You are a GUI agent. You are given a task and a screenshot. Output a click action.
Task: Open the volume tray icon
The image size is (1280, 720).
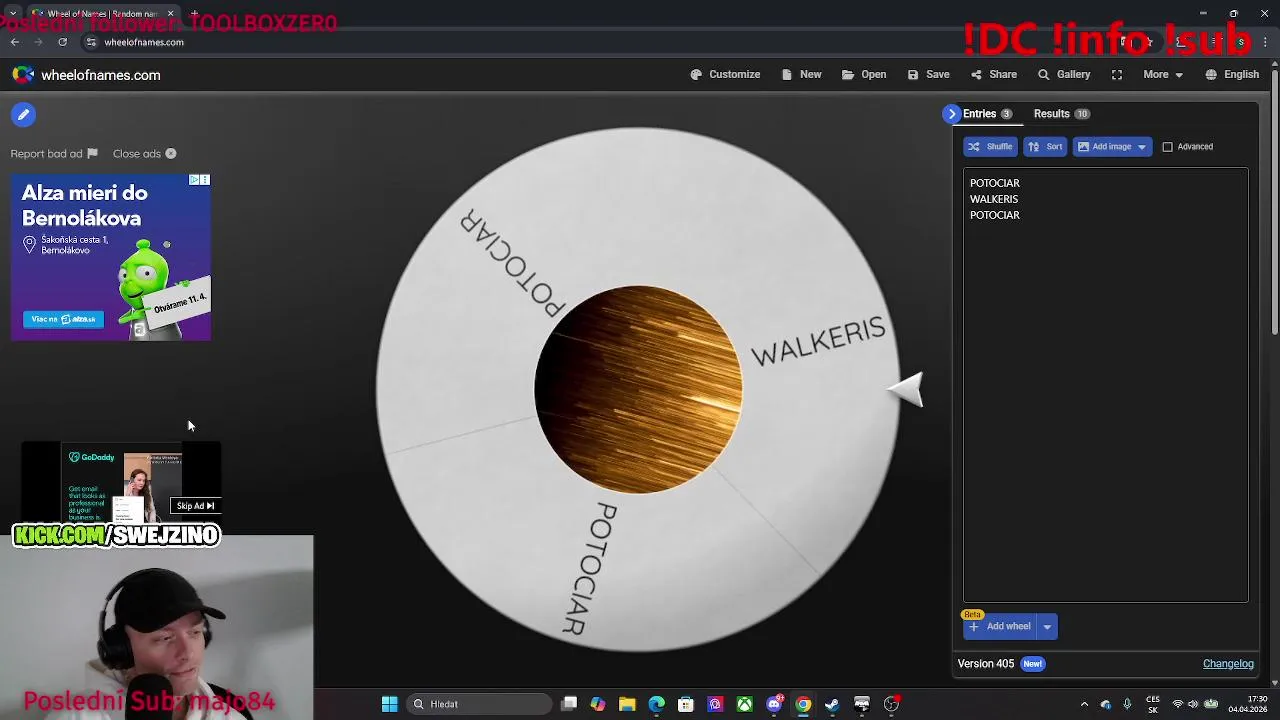point(1193,704)
